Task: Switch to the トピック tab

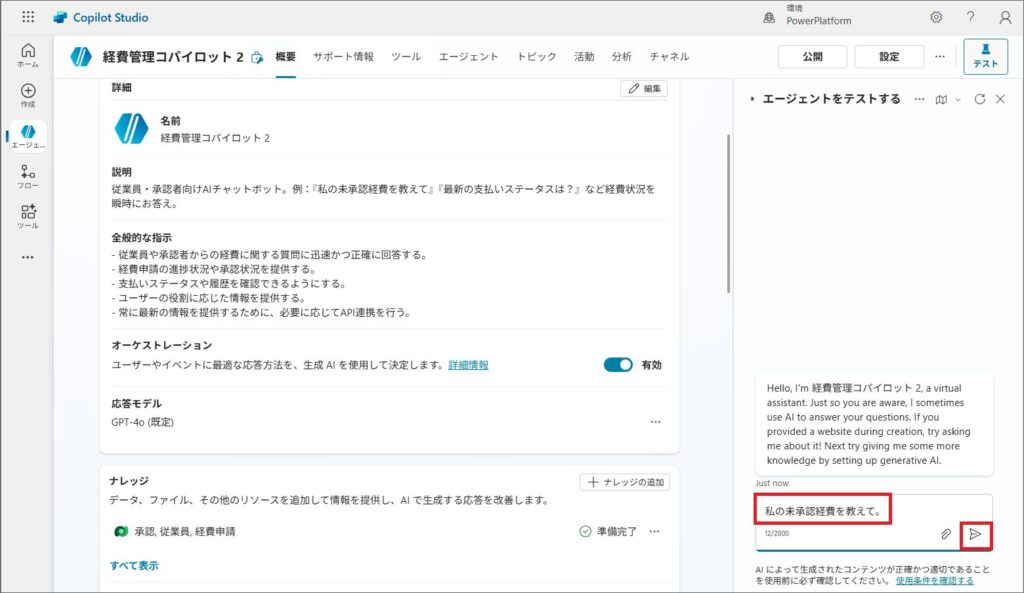Action: pyautogui.click(x=537, y=57)
